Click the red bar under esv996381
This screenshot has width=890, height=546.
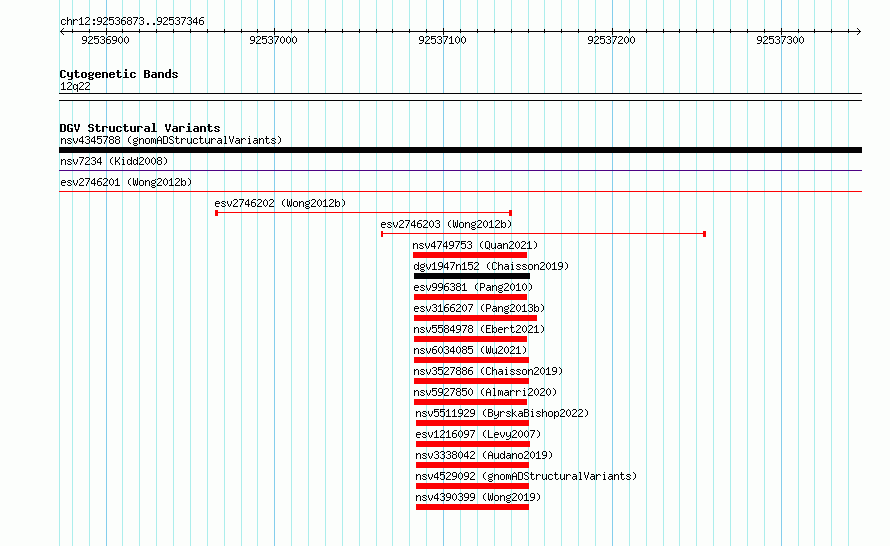(x=471, y=297)
